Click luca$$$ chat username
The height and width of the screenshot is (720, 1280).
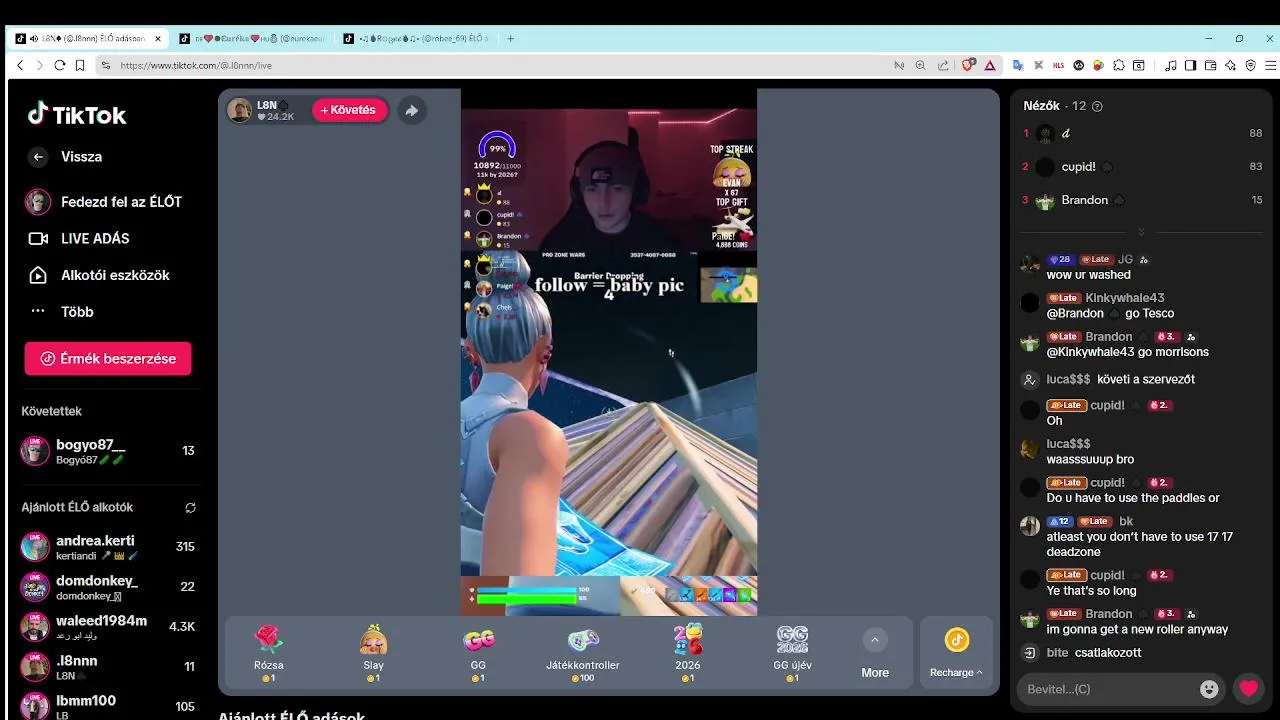[x=1068, y=444]
